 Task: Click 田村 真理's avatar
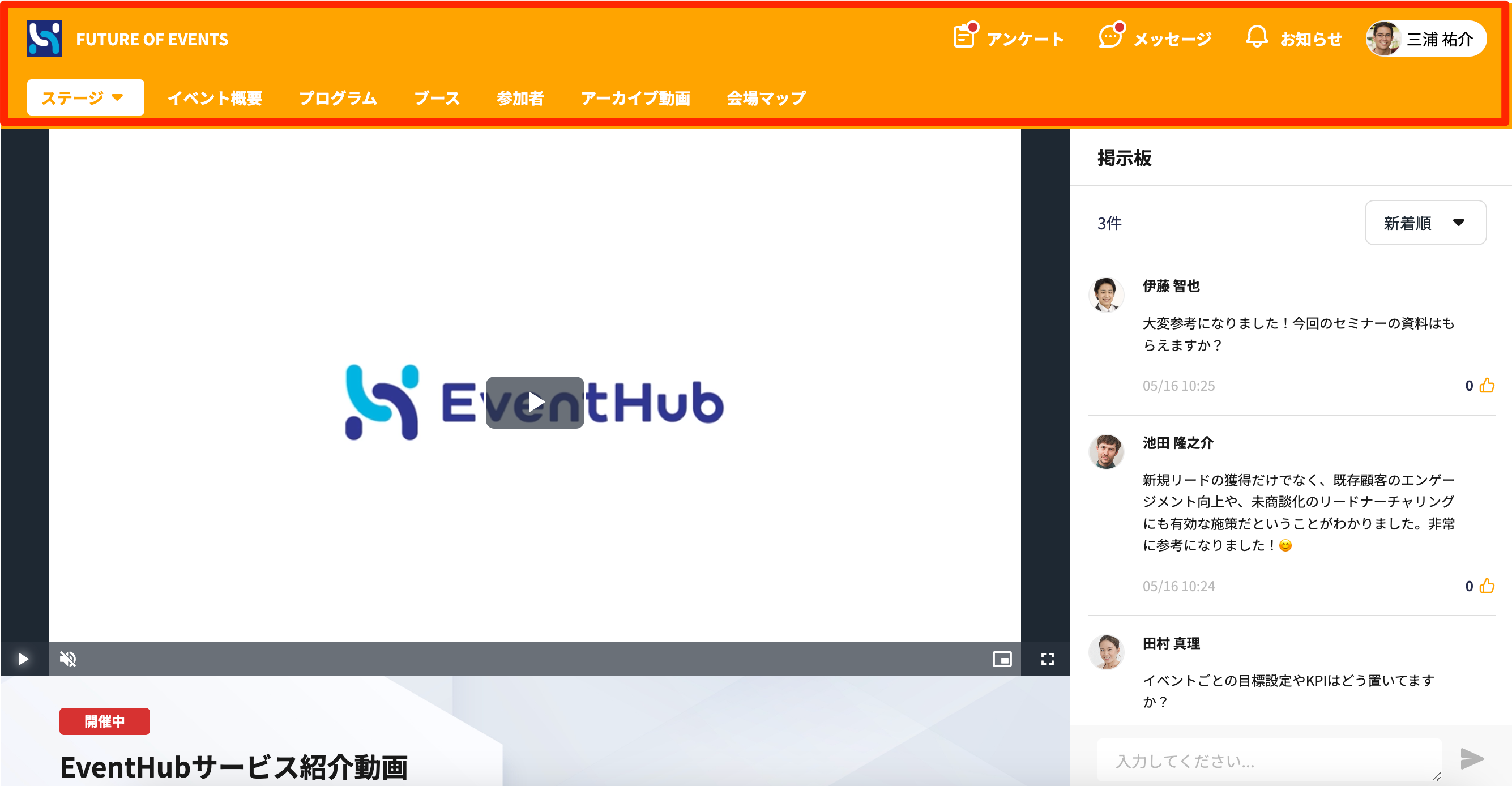click(1107, 652)
